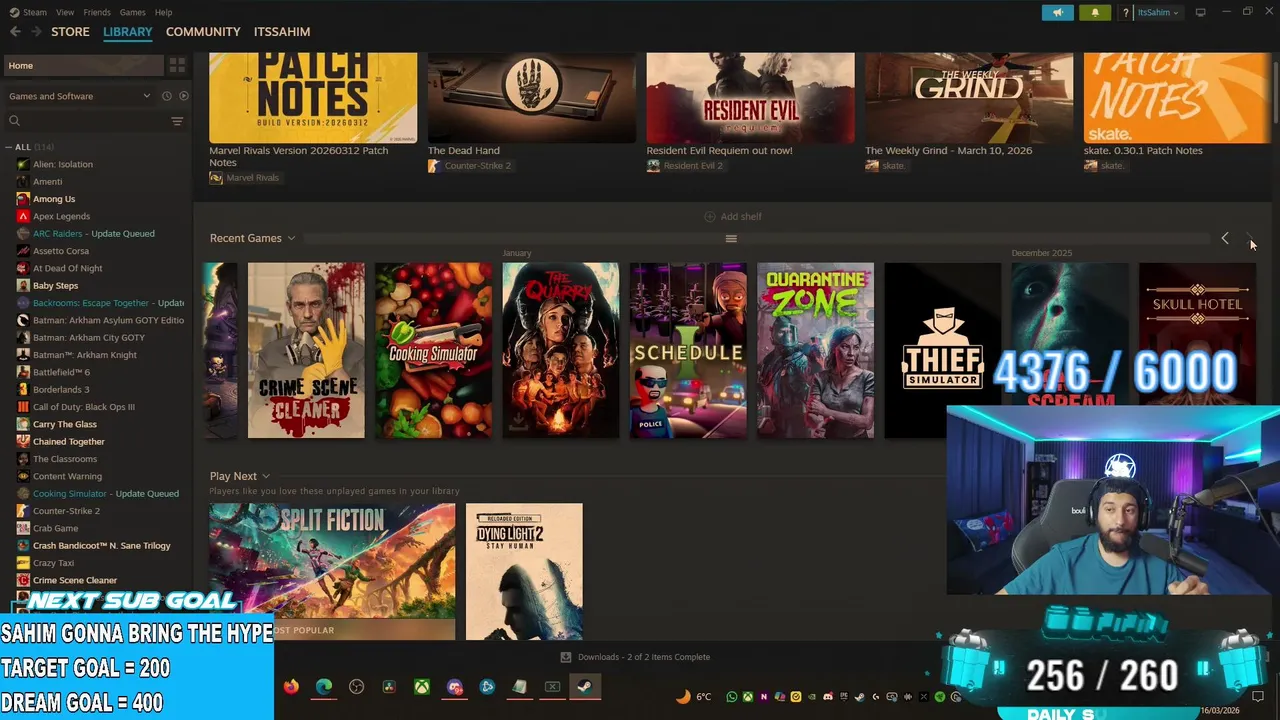The width and height of the screenshot is (1280, 720).
Task: Open the View menu
Action: tap(65, 12)
